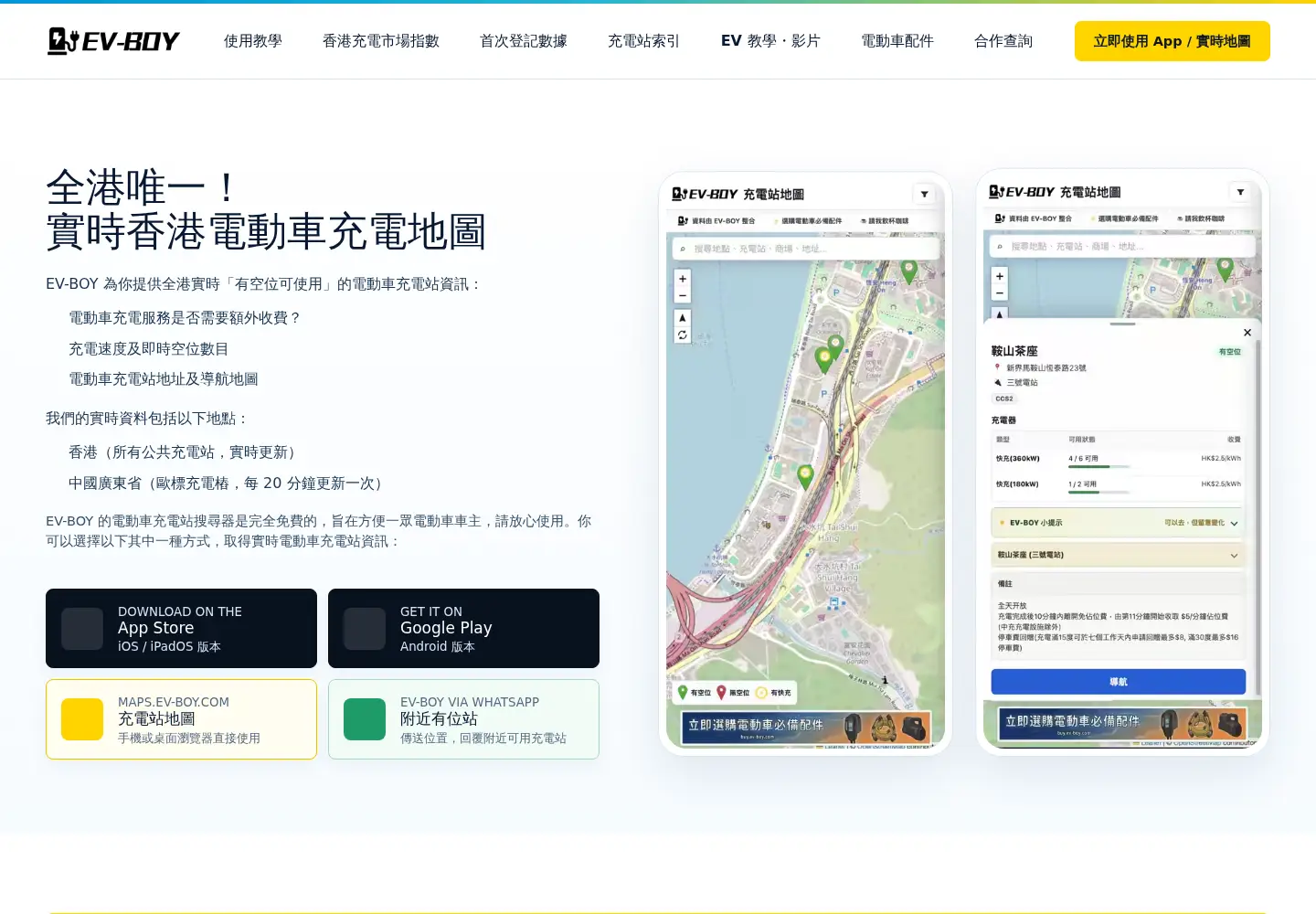Click the scrollbar in the station details panel
The width and height of the screenshot is (1316, 914).
pyautogui.click(x=1258, y=516)
